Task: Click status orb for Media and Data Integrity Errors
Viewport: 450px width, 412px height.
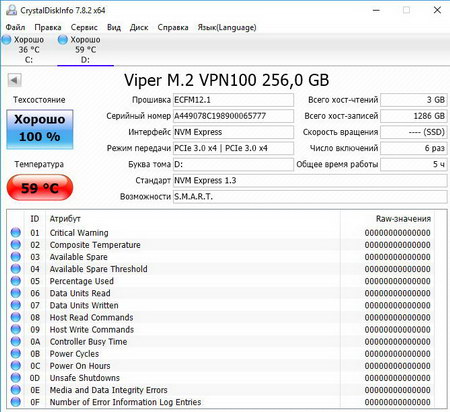Action: [16, 390]
